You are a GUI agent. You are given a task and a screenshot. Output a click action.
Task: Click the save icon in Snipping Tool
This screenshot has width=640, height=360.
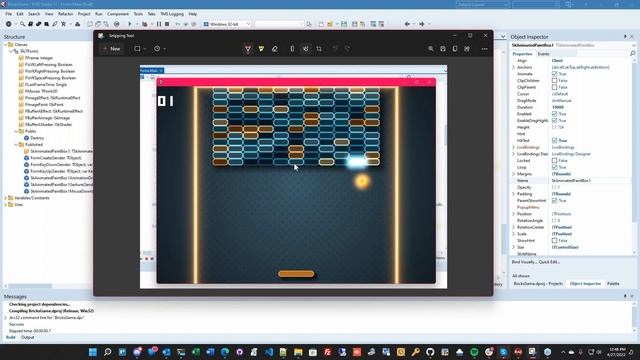(x=443, y=49)
